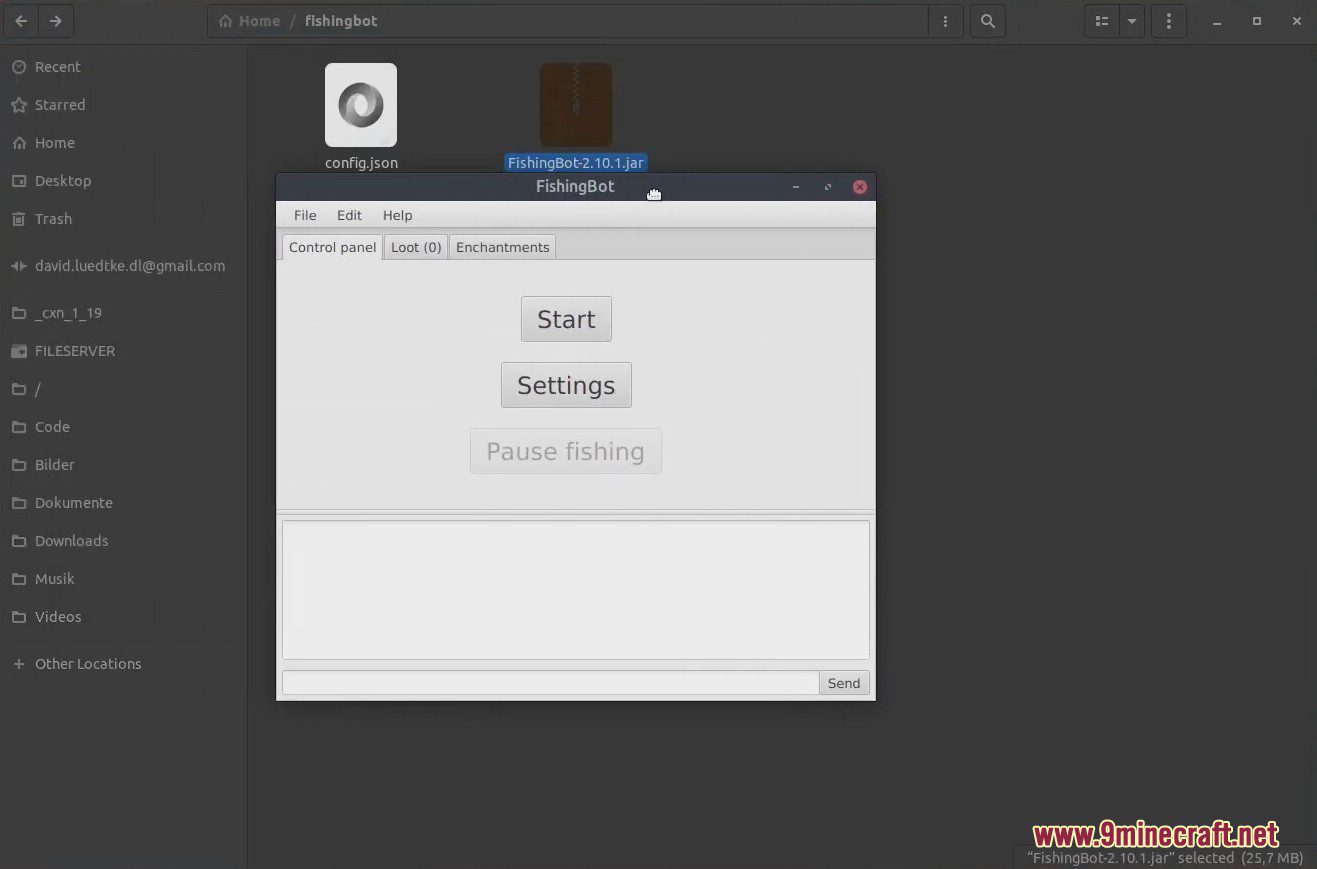
Task: Go forward in file manager
Action: click(55, 21)
